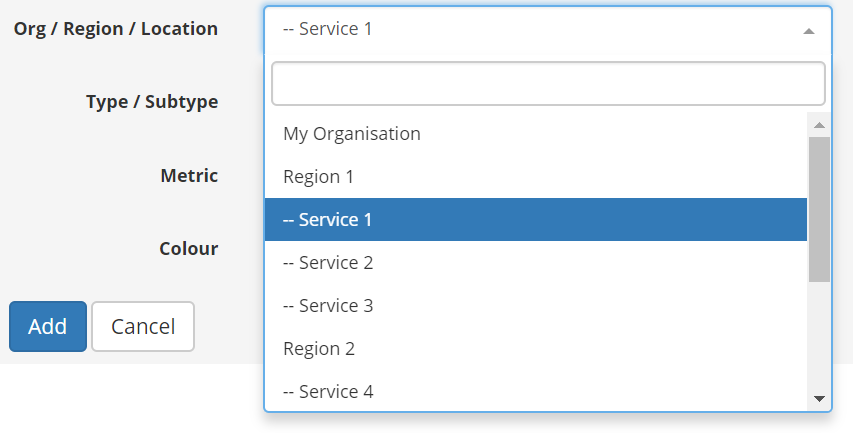Click the Type / Subtype label
This screenshot has width=853, height=433.
click(x=152, y=102)
